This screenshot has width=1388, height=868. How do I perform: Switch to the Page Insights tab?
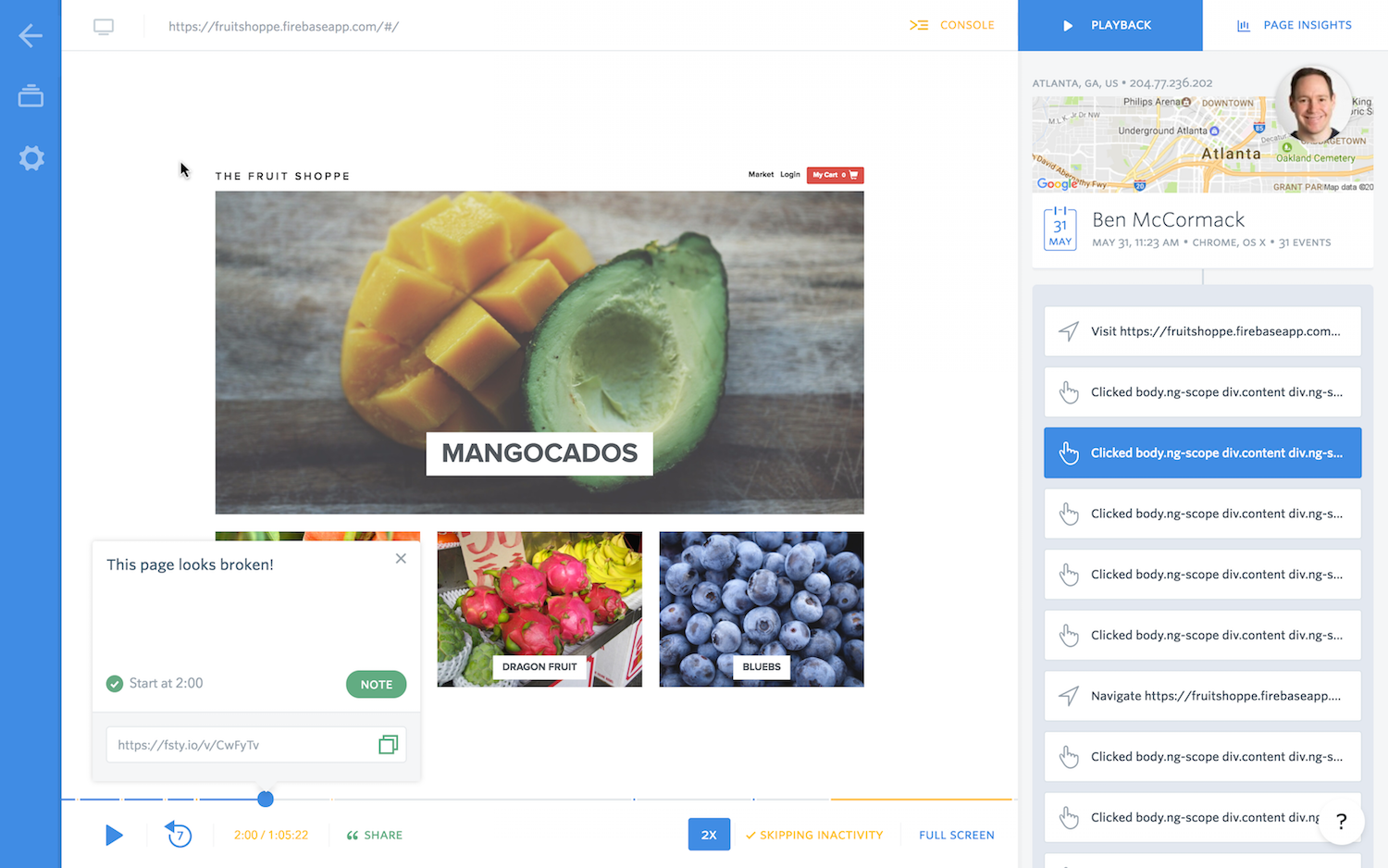point(1295,25)
